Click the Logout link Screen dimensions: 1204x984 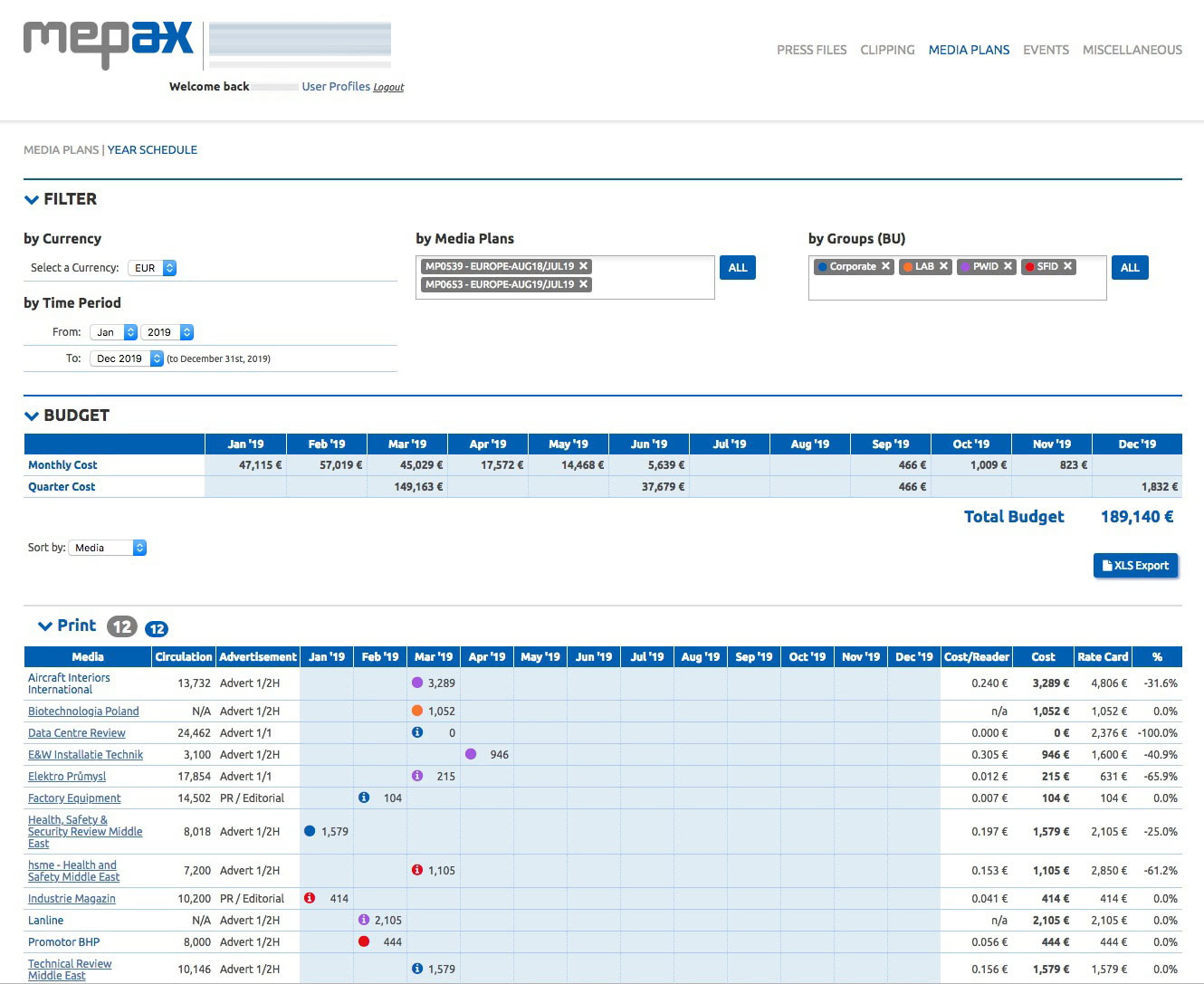(x=388, y=88)
